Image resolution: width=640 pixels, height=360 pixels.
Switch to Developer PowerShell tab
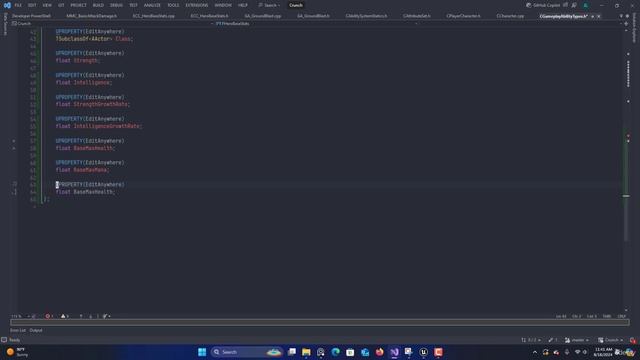pos(31,16)
